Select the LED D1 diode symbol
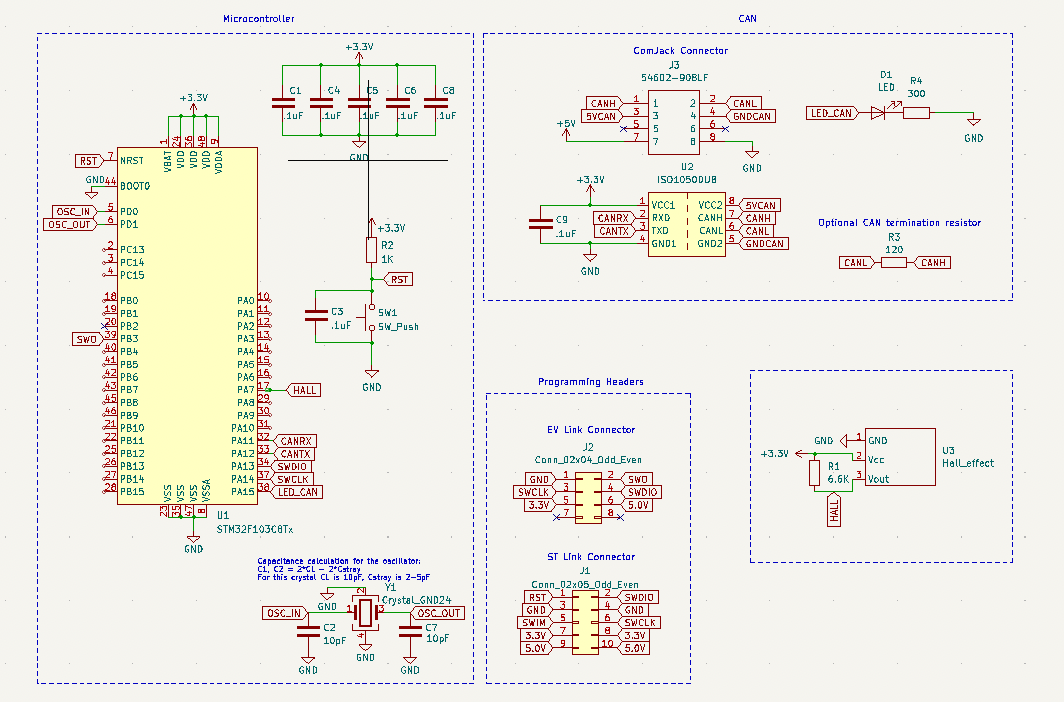The width and height of the screenshot is (1064, 702). click(x=878, y=113)
